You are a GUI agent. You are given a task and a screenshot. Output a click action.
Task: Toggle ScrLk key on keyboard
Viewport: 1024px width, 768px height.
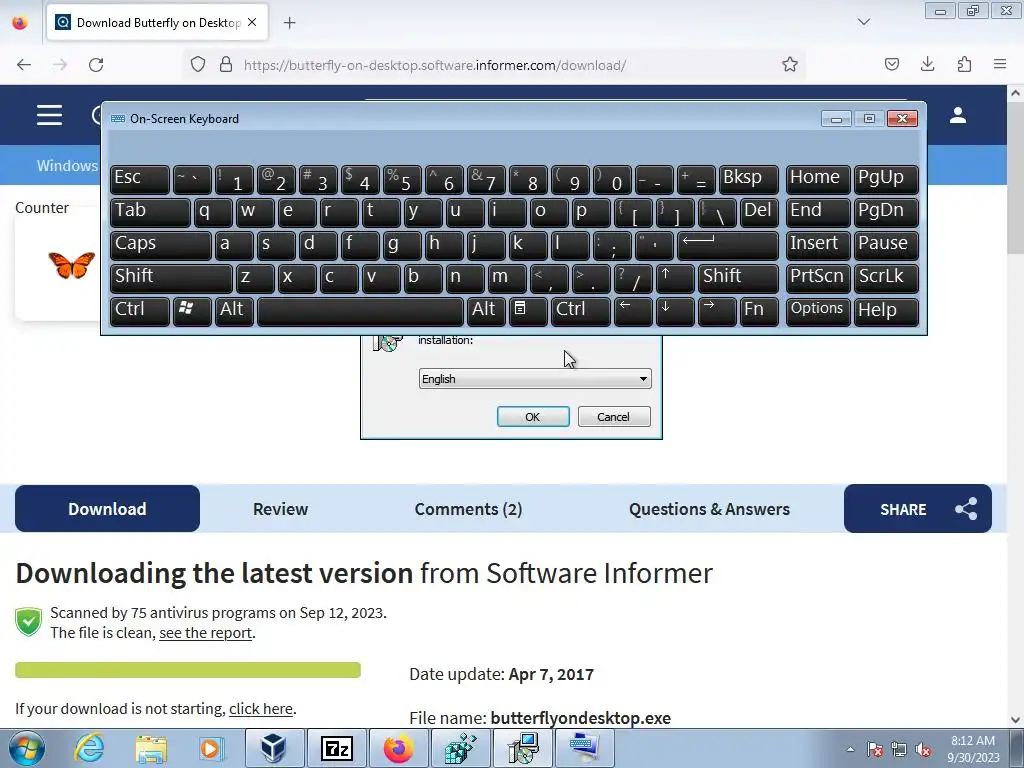(x=886, y=278)
